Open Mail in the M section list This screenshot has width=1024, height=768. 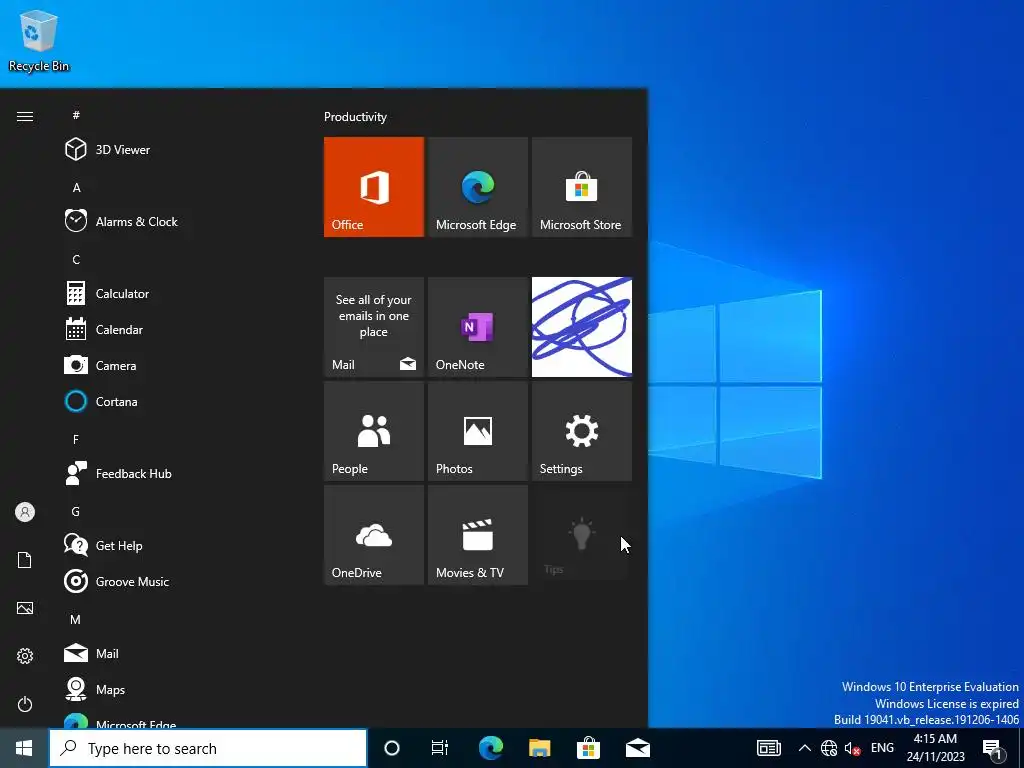pos(176,653)
